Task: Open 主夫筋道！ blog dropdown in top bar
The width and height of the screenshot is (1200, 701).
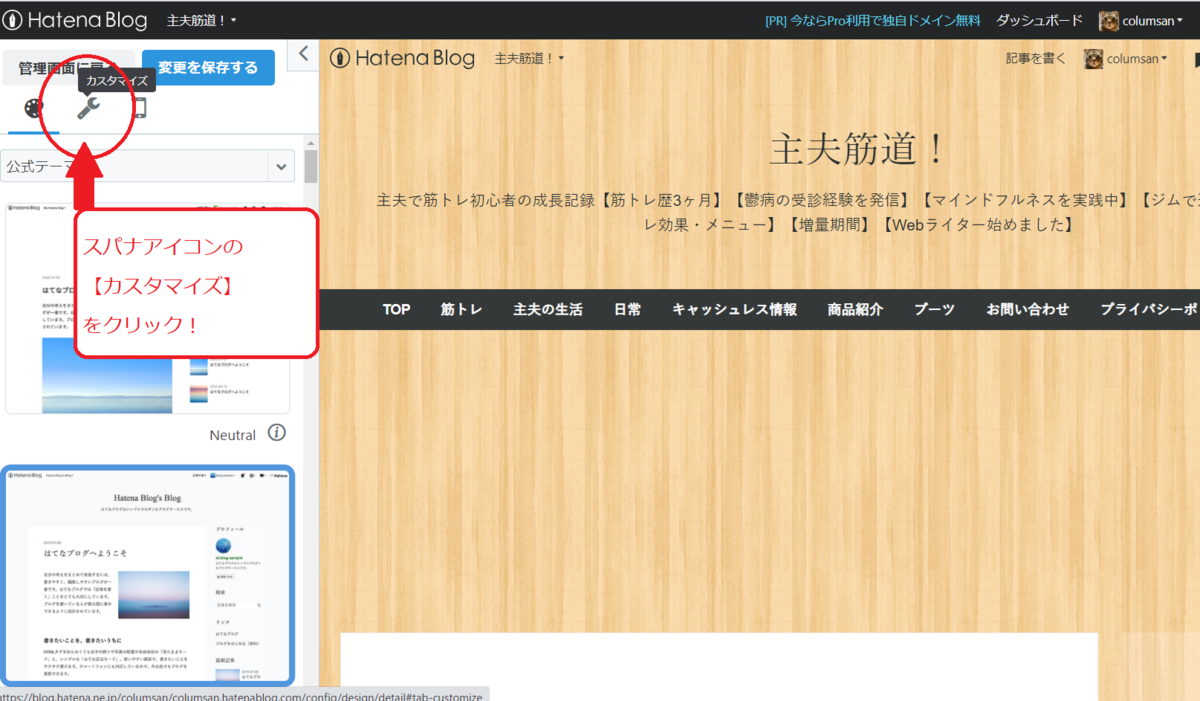Action: coord(201,20)
